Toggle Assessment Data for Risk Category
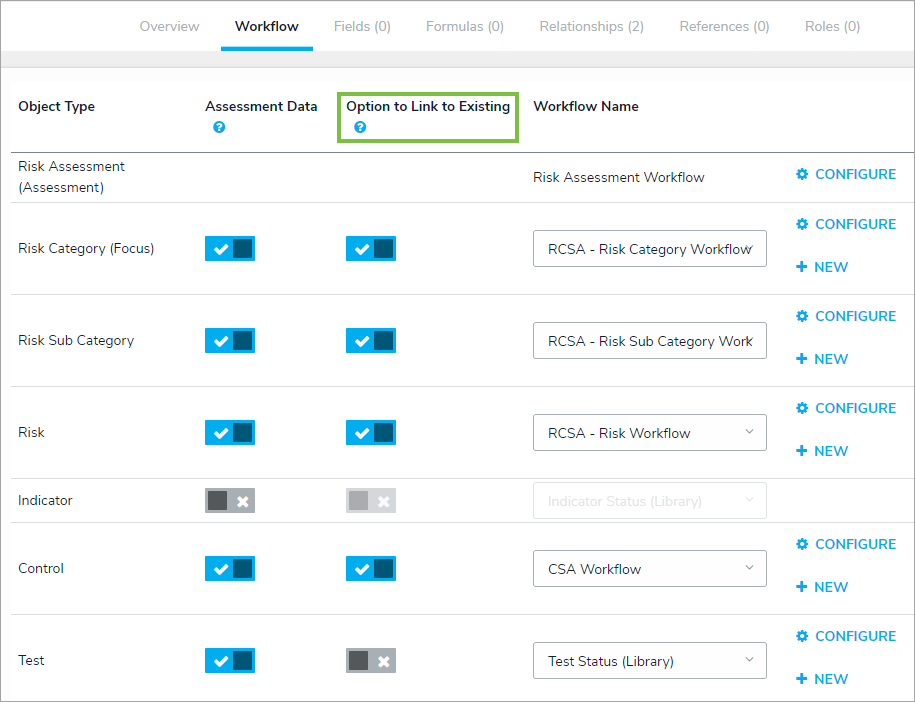Image resolution: width=915 pixels, height=702 pixels. click(230, 249)
